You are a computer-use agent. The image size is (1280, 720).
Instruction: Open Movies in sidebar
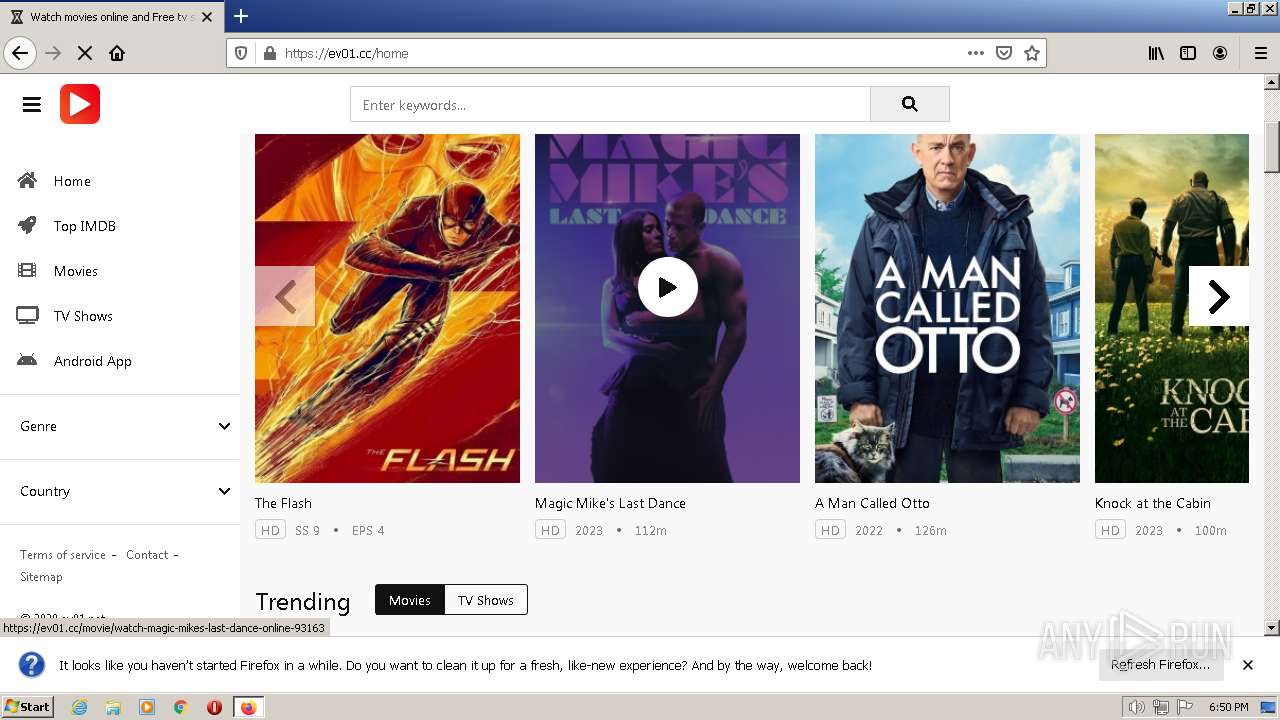pyautogui.click(x=76, y=271)
